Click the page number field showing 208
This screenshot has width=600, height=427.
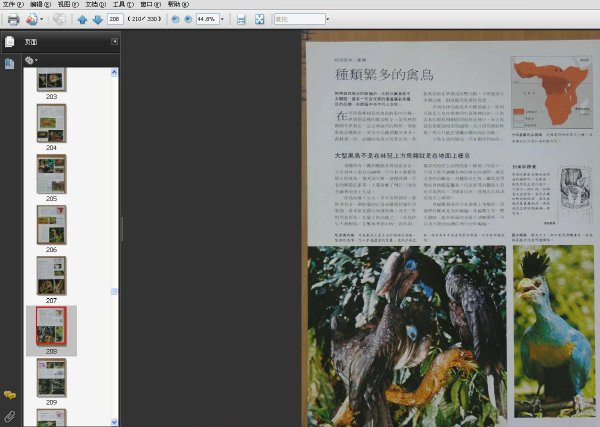(x=115, y=19)
